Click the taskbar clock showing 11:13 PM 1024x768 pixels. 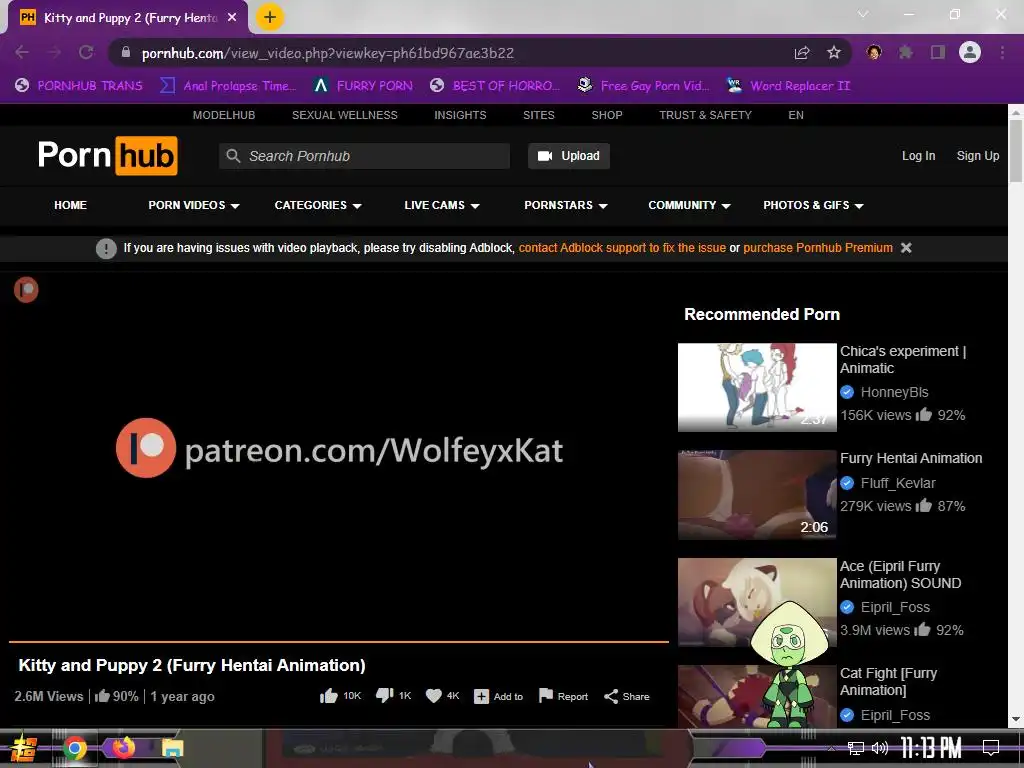click(931, 748)
